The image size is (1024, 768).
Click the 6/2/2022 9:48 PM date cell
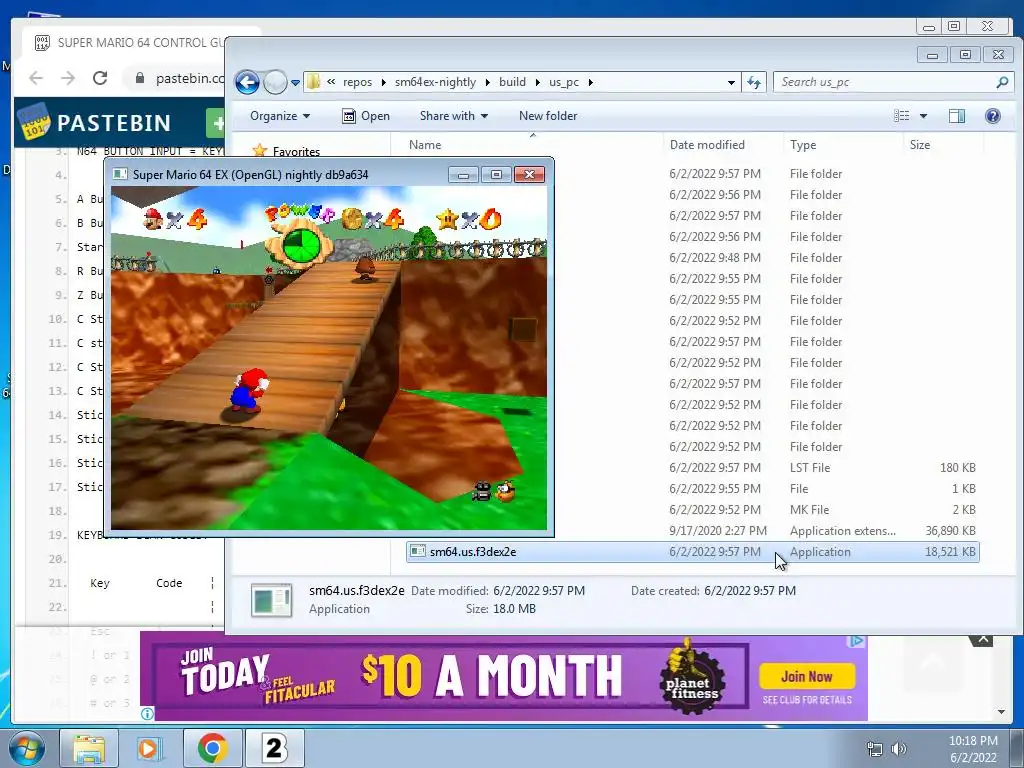click(715, 258)
